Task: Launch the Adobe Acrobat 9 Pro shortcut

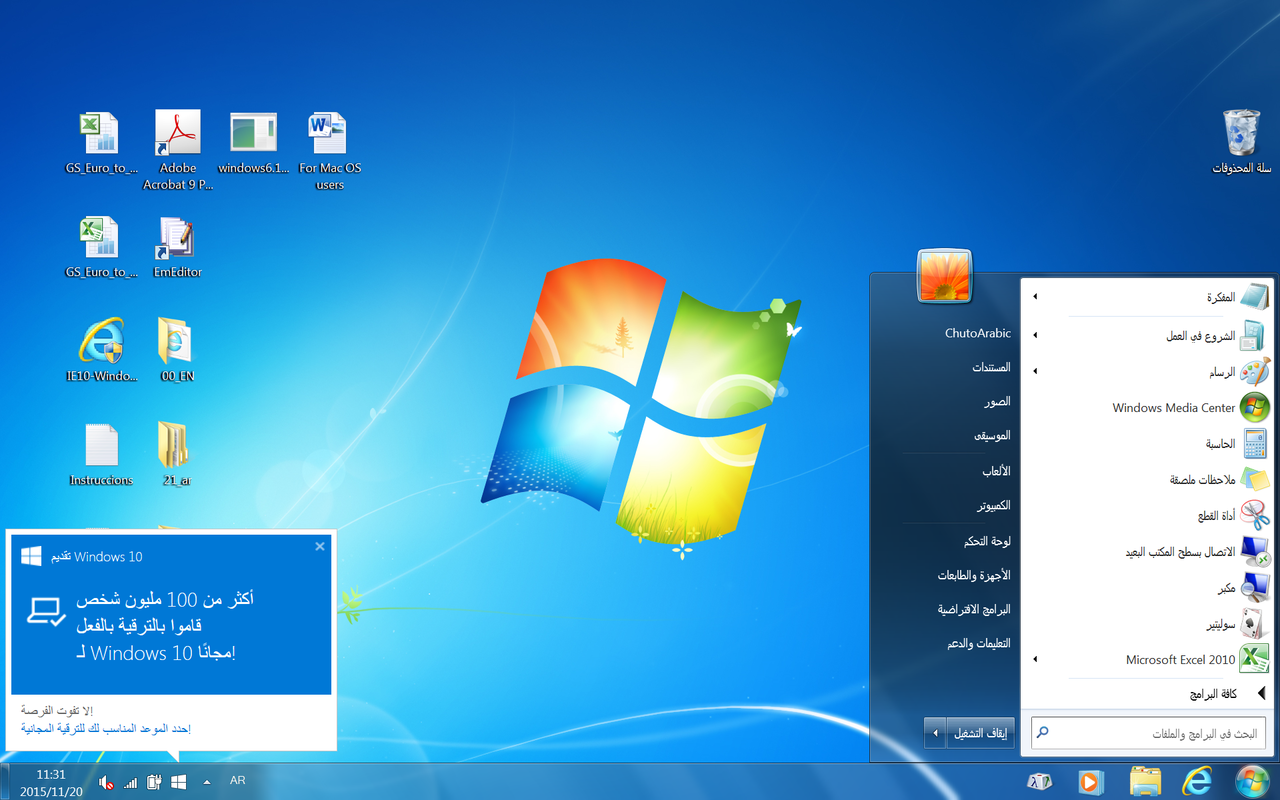Action: pyautogui.click(x=178, y=150)
